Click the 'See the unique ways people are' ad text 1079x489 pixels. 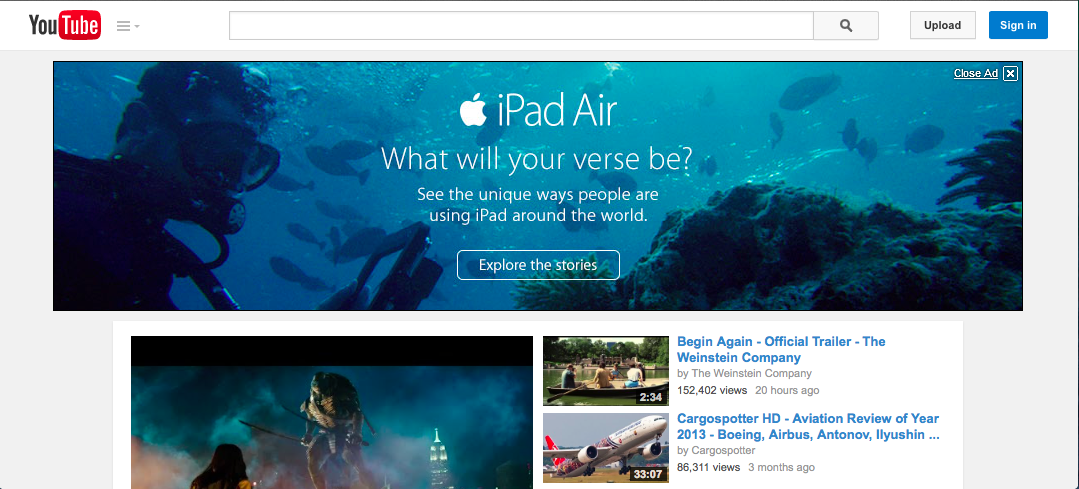(x=537, y=195)
